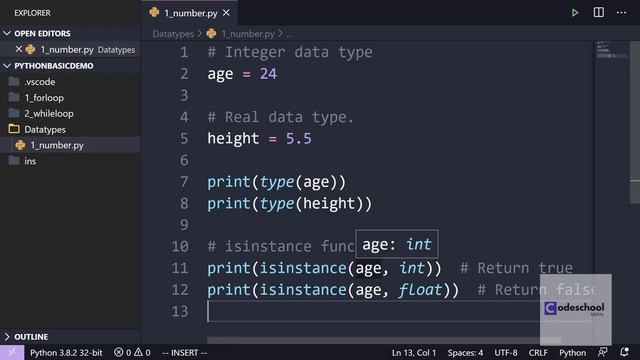
Task: Click the EXPLORER panel title
Action: tap(32, 13)
